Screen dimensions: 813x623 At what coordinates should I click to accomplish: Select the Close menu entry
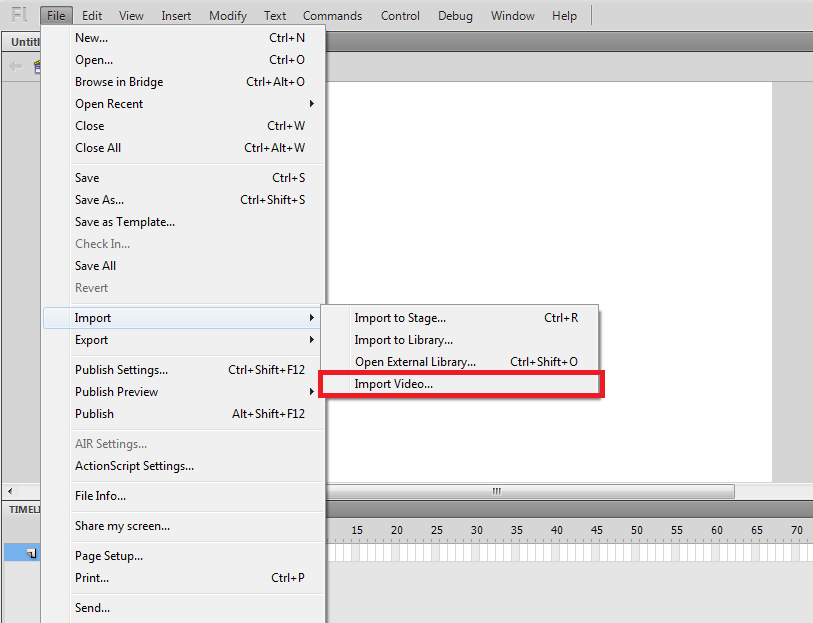184,126
